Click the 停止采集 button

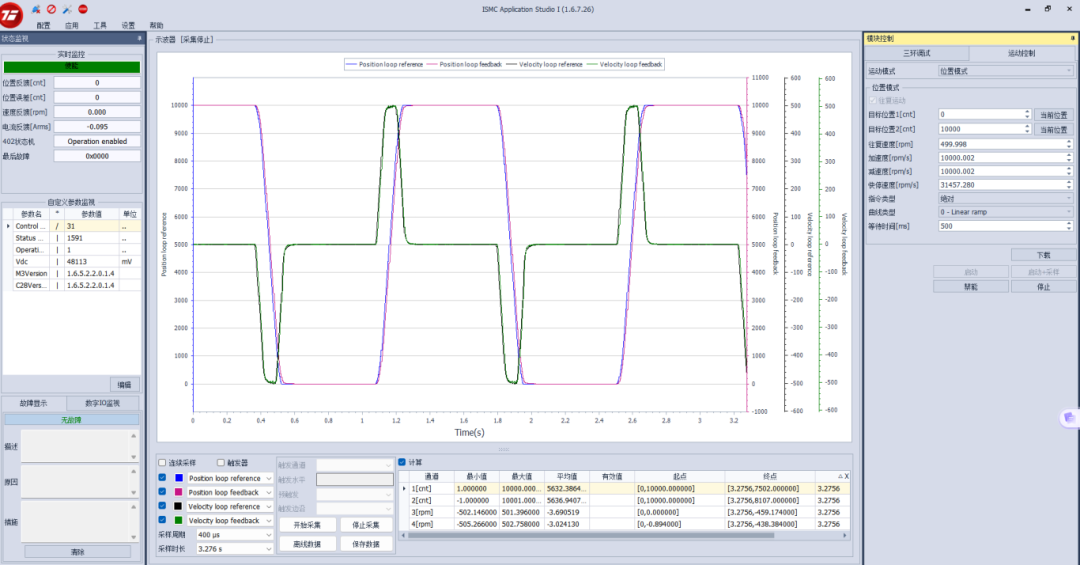click(366, 525)
